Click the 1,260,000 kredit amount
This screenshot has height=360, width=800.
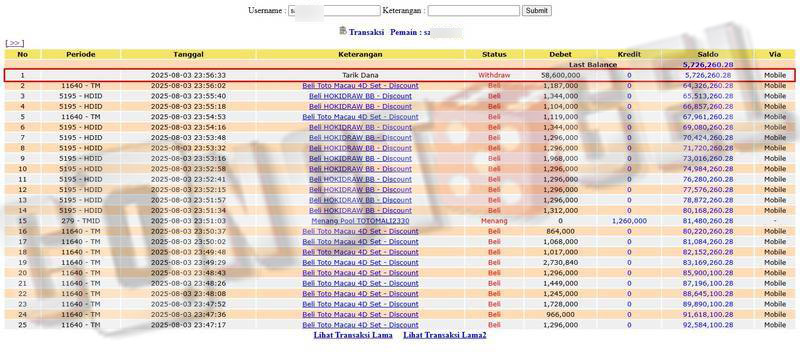(629, 221)
